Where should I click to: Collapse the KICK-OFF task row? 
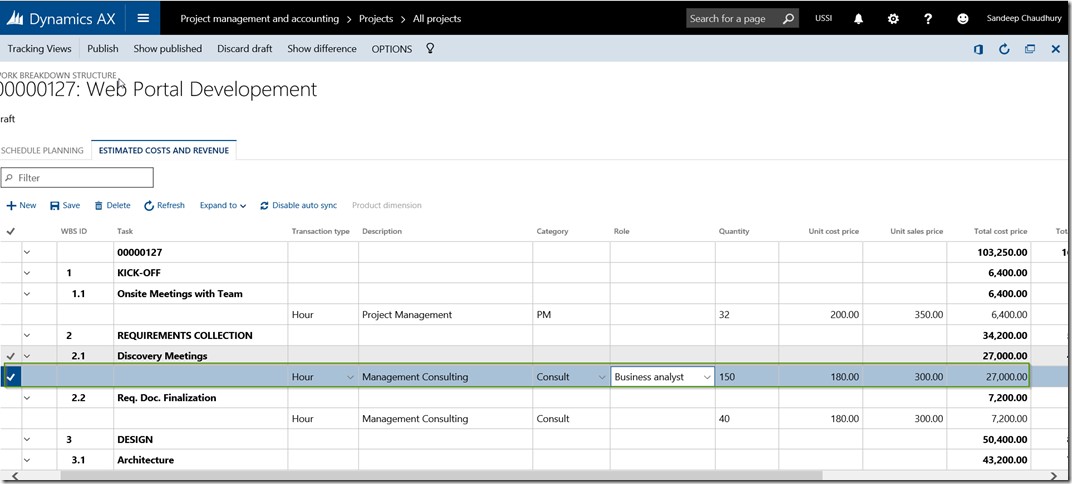27,273
